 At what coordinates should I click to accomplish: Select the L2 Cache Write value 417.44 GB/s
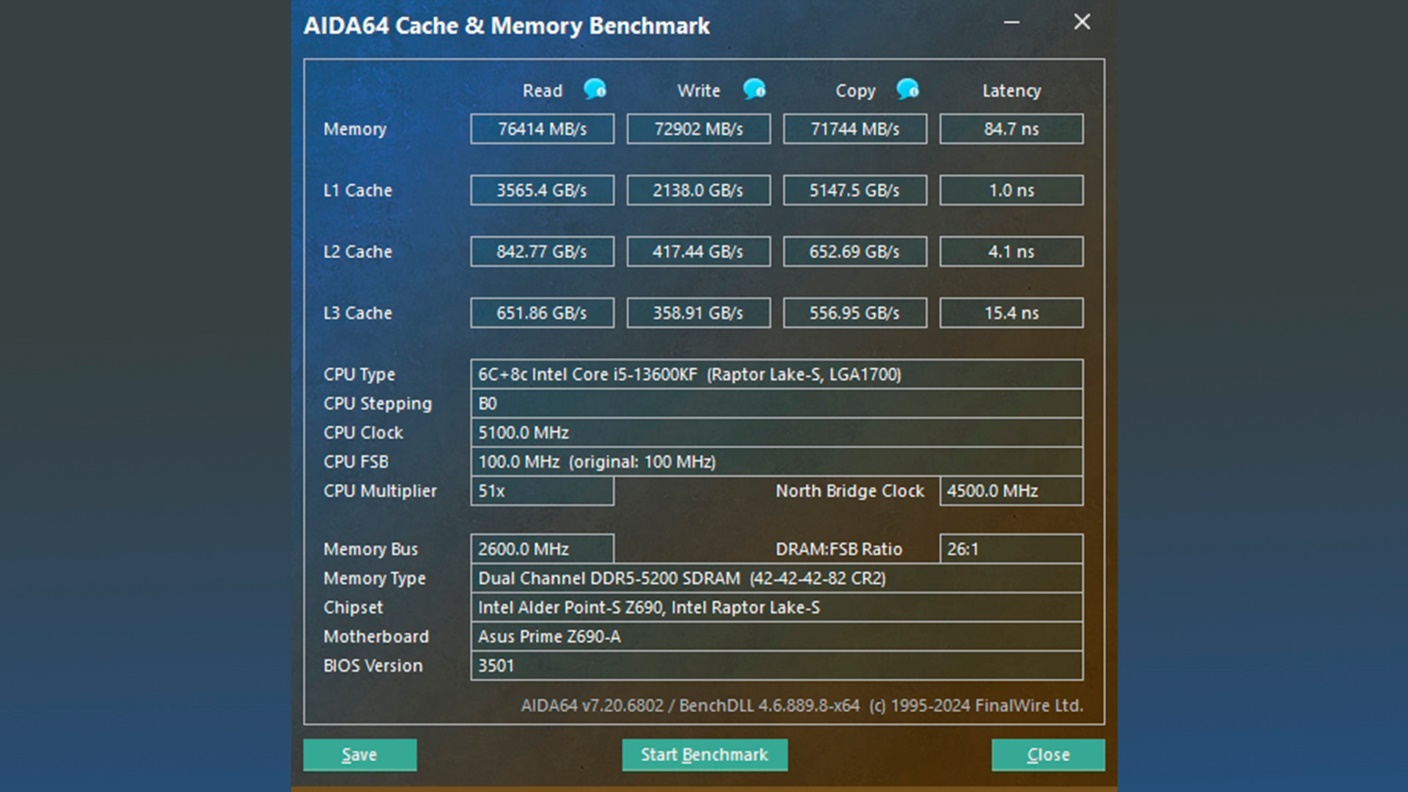[x=699, y=251]
